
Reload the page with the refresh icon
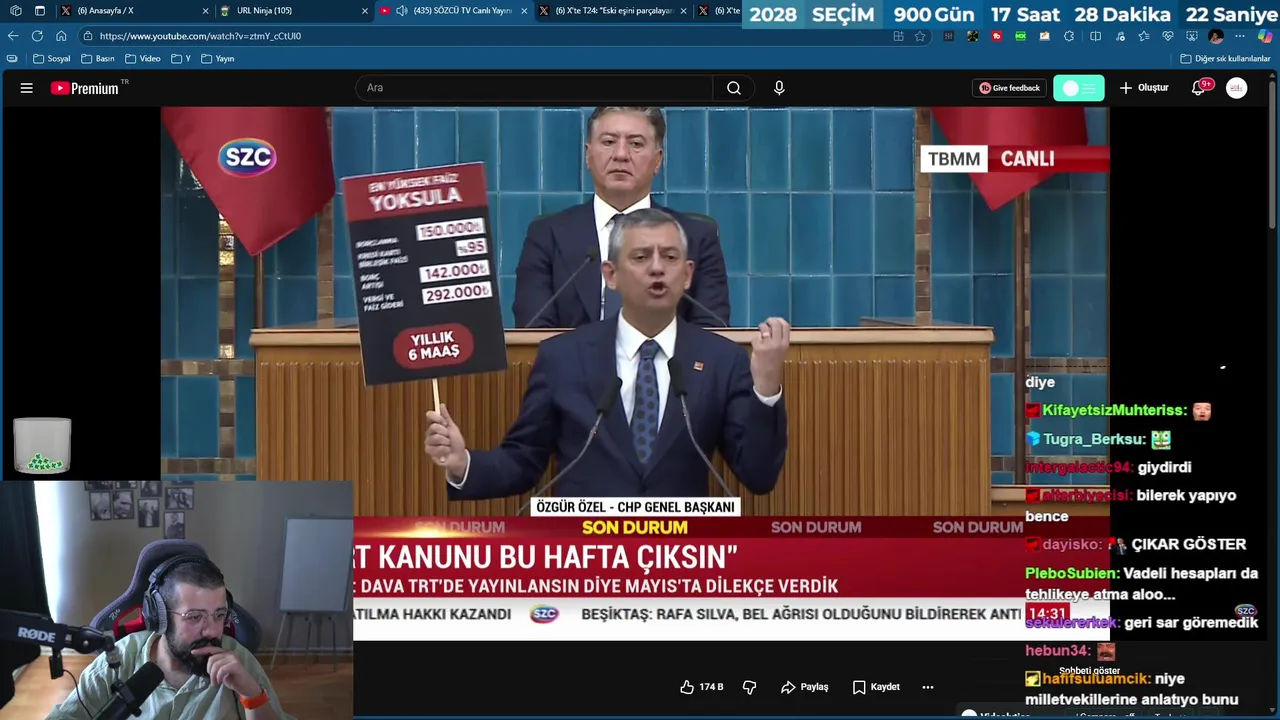pos(37,36)
